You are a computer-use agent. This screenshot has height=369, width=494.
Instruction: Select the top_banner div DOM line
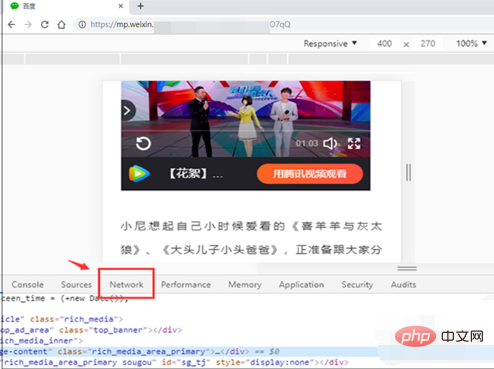click(x=91, y=330)
